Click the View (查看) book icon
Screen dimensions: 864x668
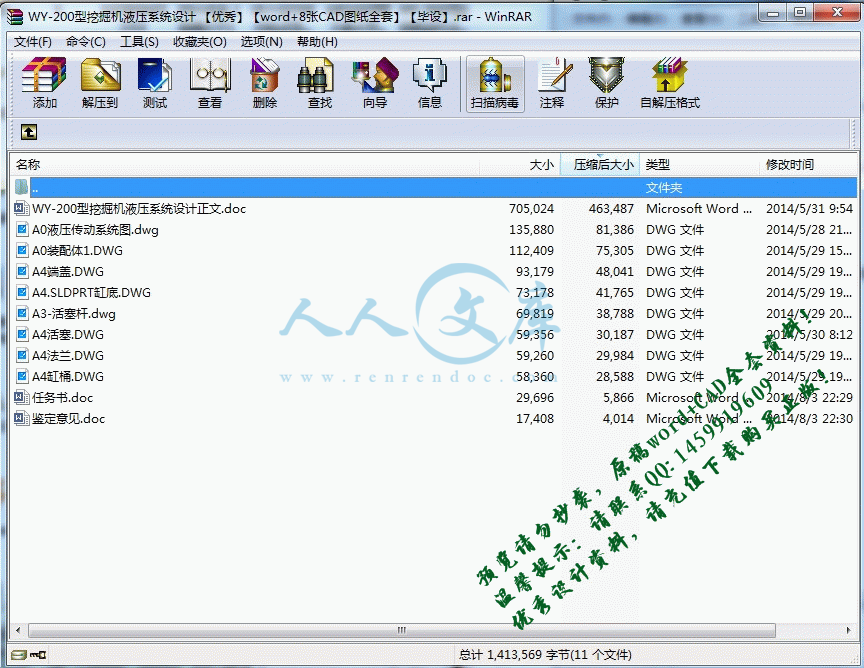pos(209,75)
